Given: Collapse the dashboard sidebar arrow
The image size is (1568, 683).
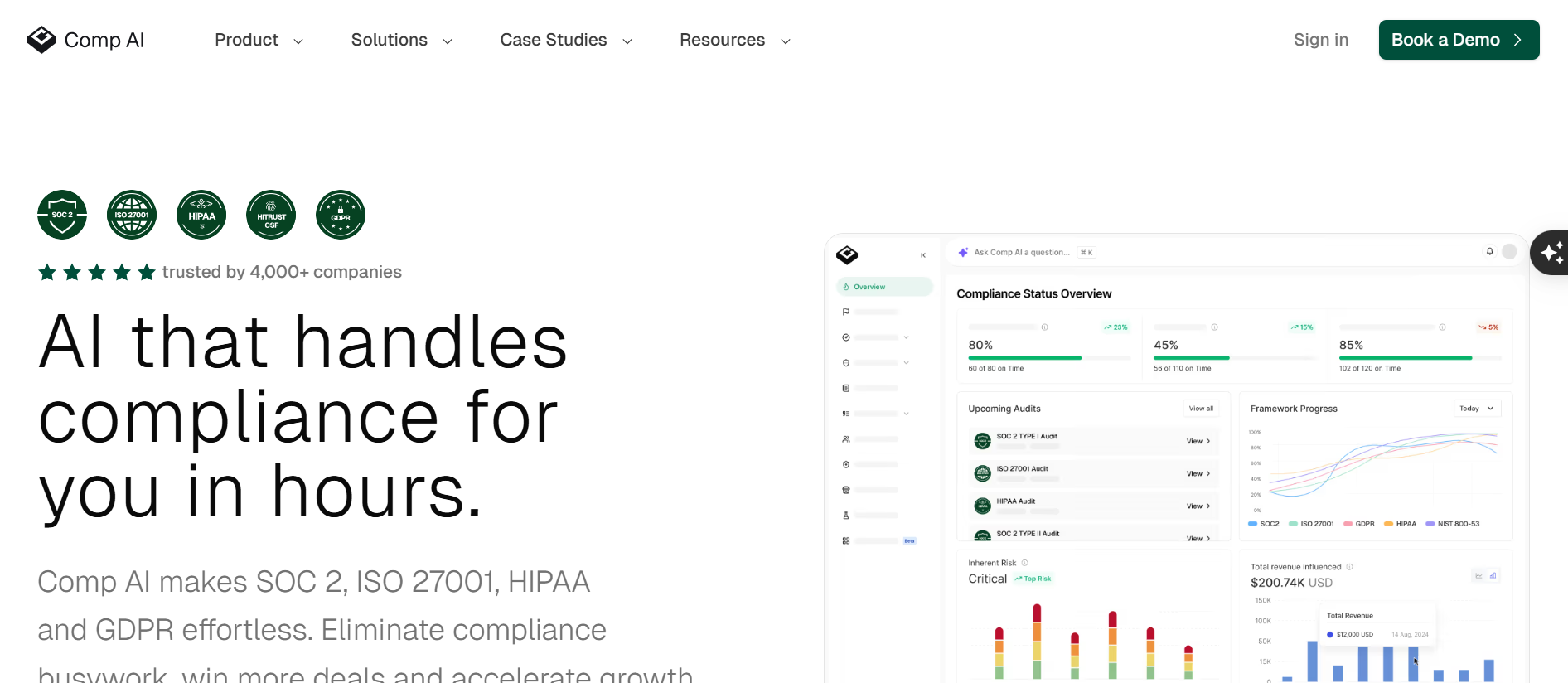Looking at the screenshot, I should click(923, 255).
